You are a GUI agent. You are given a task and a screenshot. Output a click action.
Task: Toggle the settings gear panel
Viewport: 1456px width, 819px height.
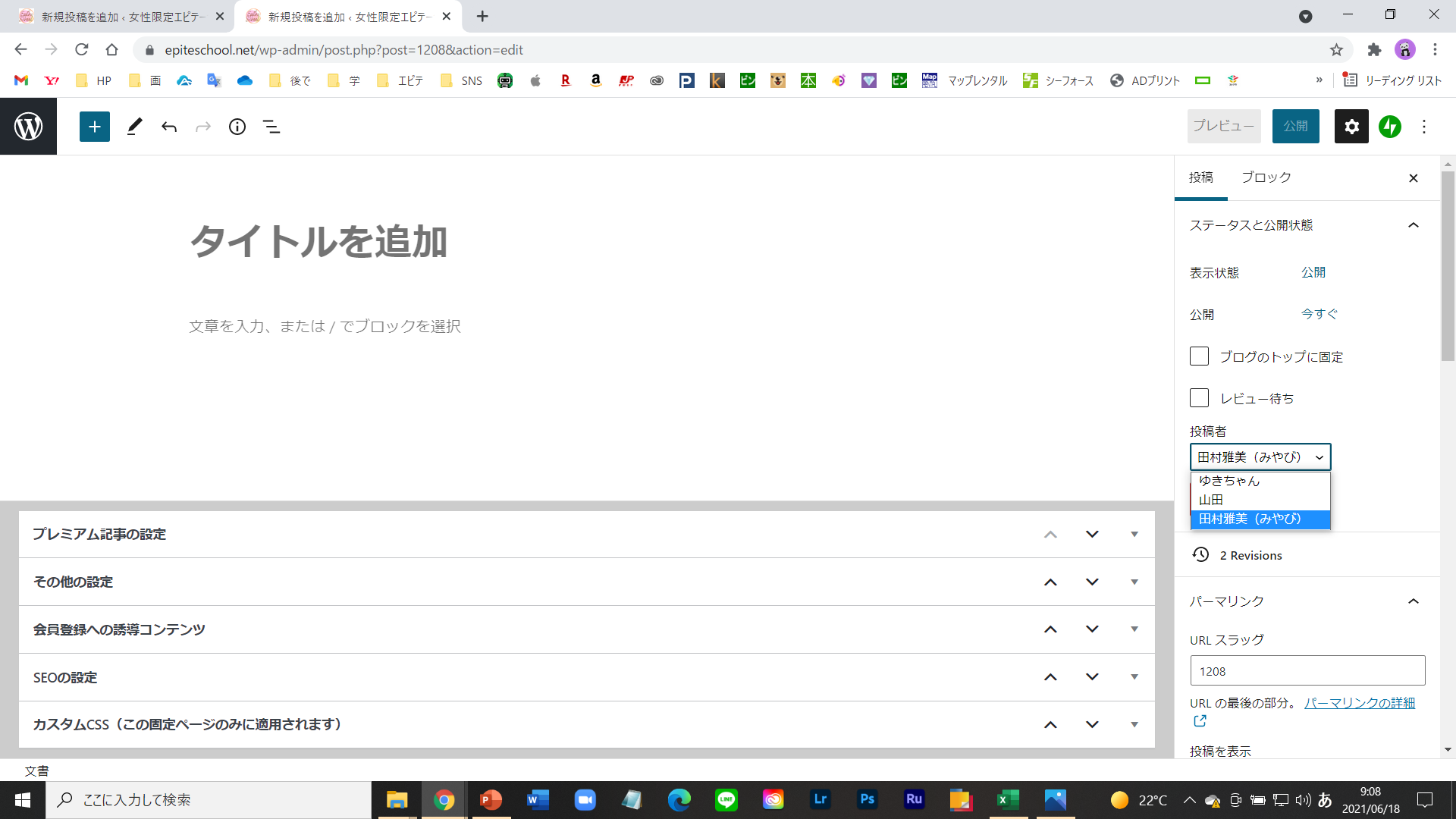(x=1351, y=127)
